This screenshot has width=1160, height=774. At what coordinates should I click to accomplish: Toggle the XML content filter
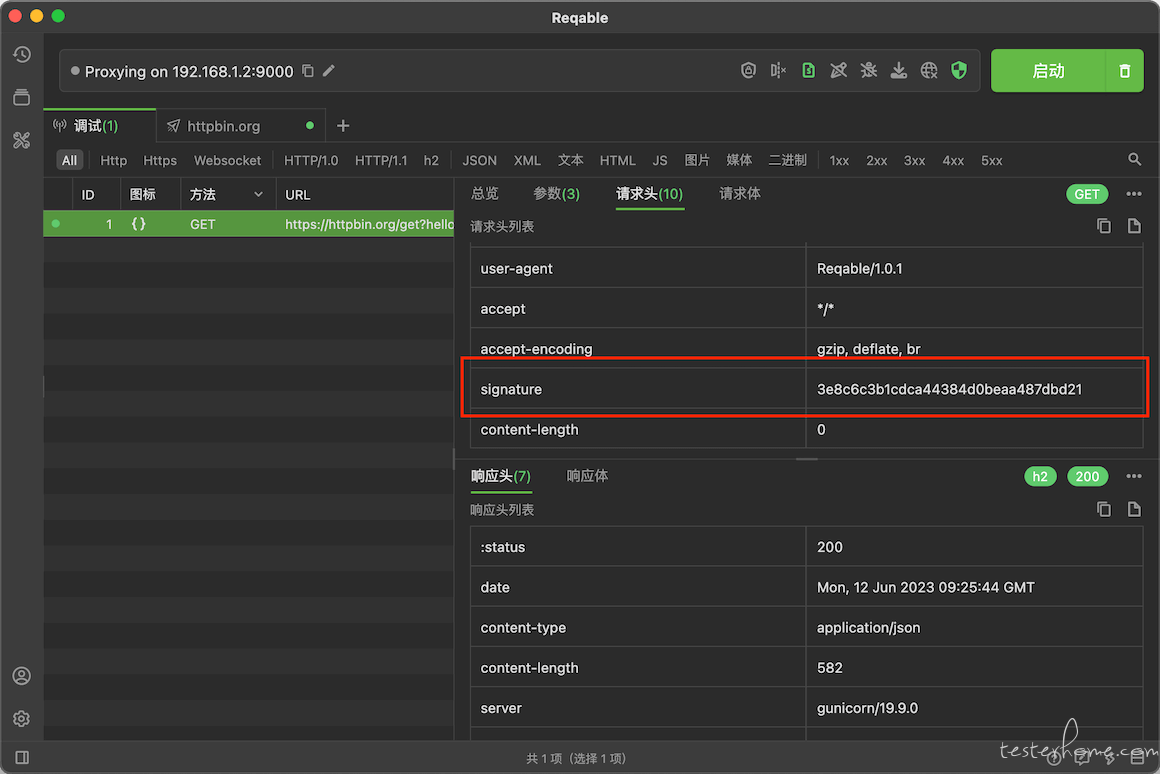[527, 161]
